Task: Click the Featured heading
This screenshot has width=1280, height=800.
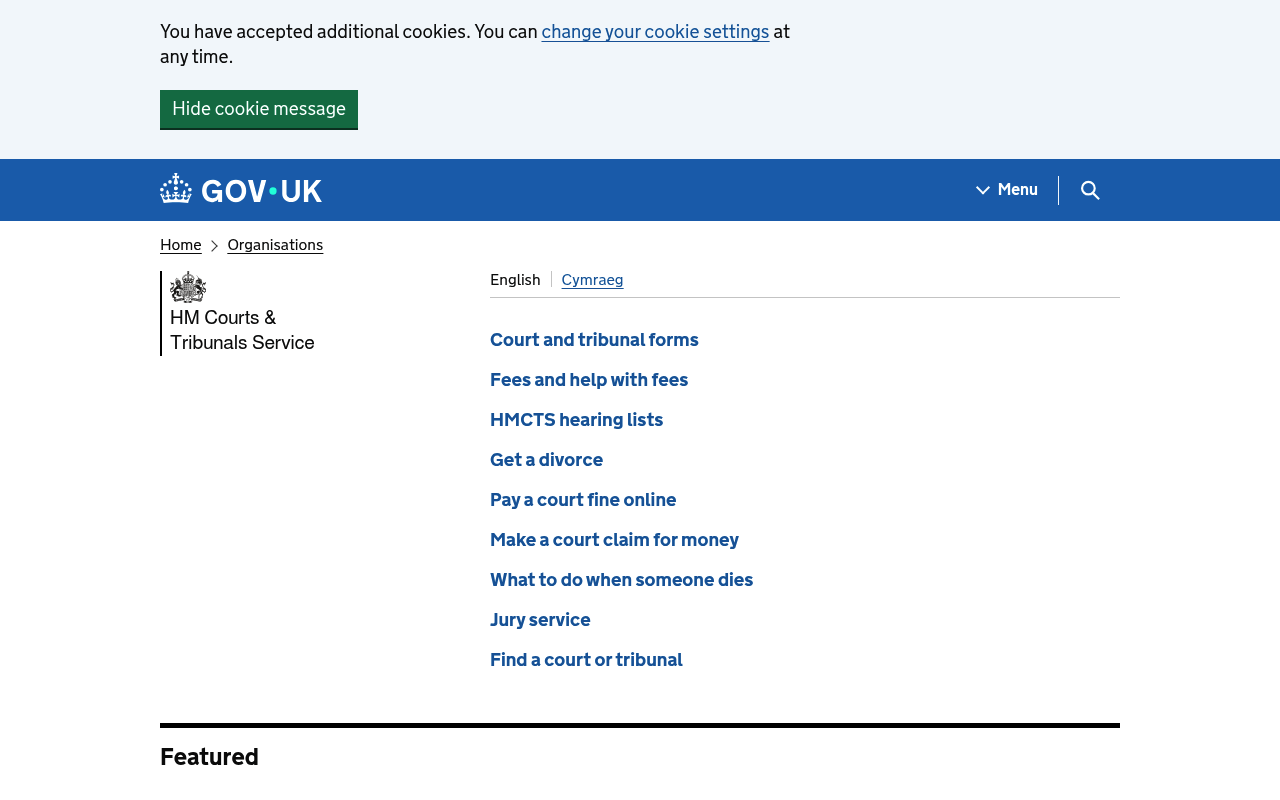Action: pos(209,757)
